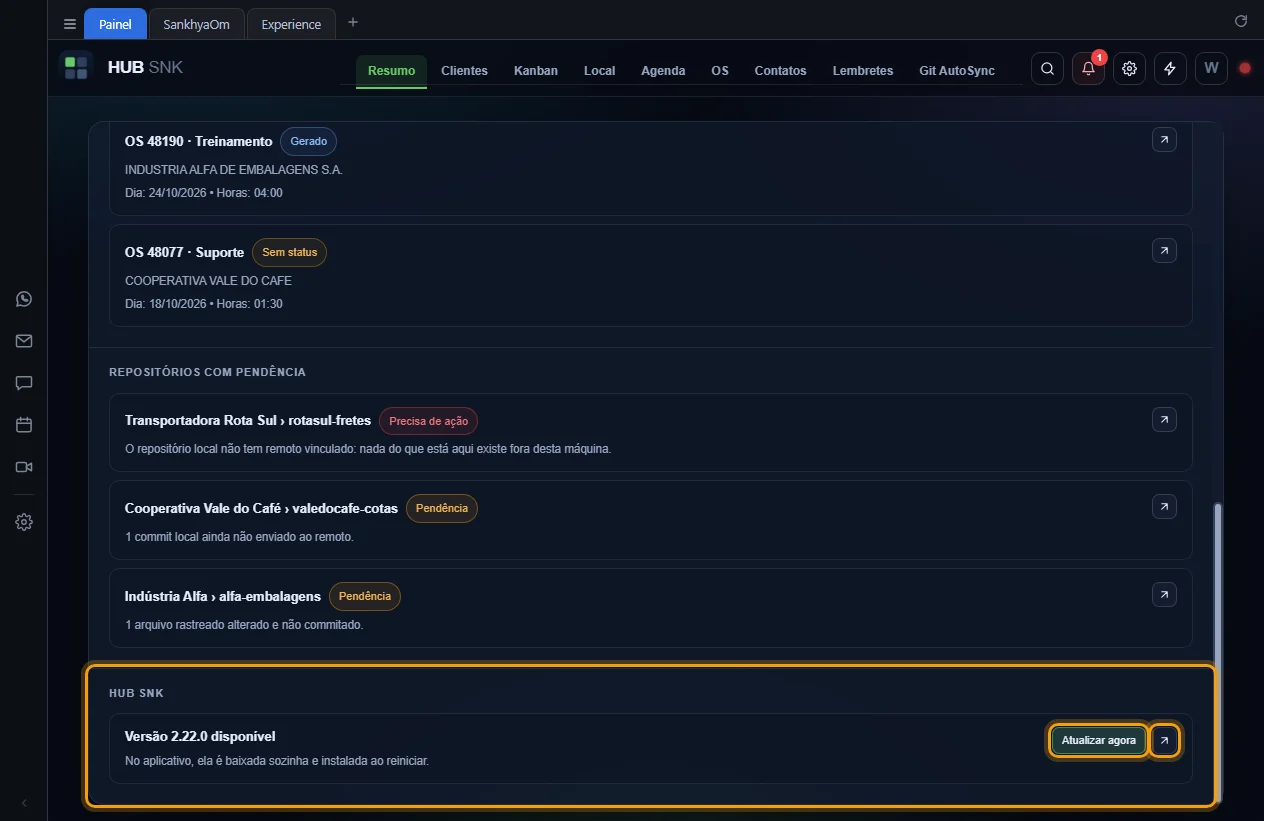Open the Kanban tab
Viewport: 1264px width, 821px height.
(536, 71)
